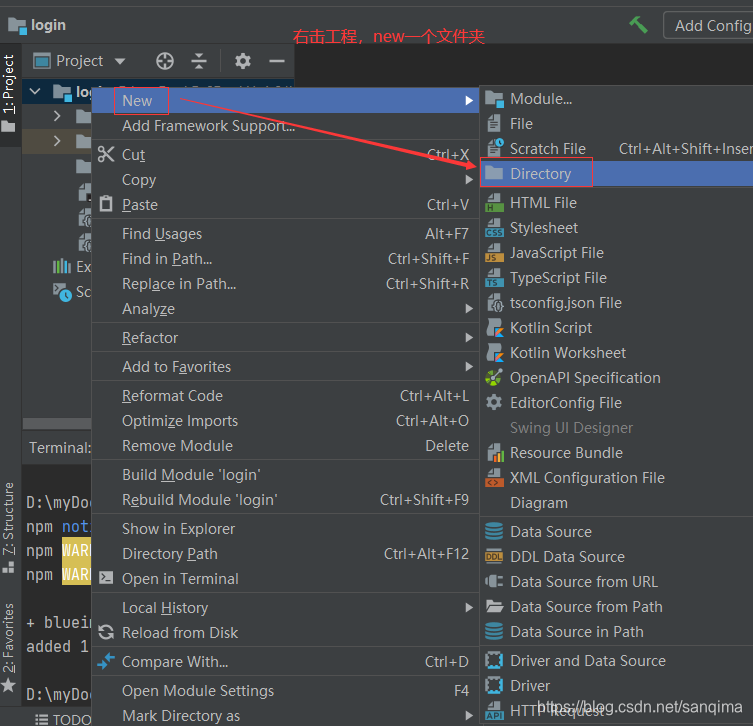Hide the Project panel with minus icon
This screenshot has height=726, width=753.
(x=277, y=61)
